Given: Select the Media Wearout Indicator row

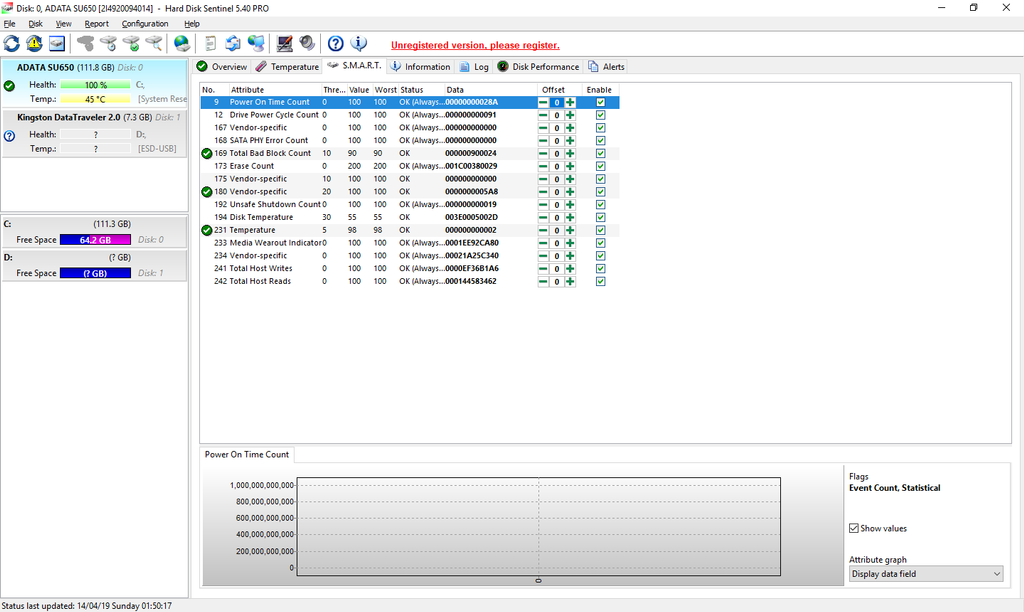Looking at the screenshot, I should click(275, 243).
